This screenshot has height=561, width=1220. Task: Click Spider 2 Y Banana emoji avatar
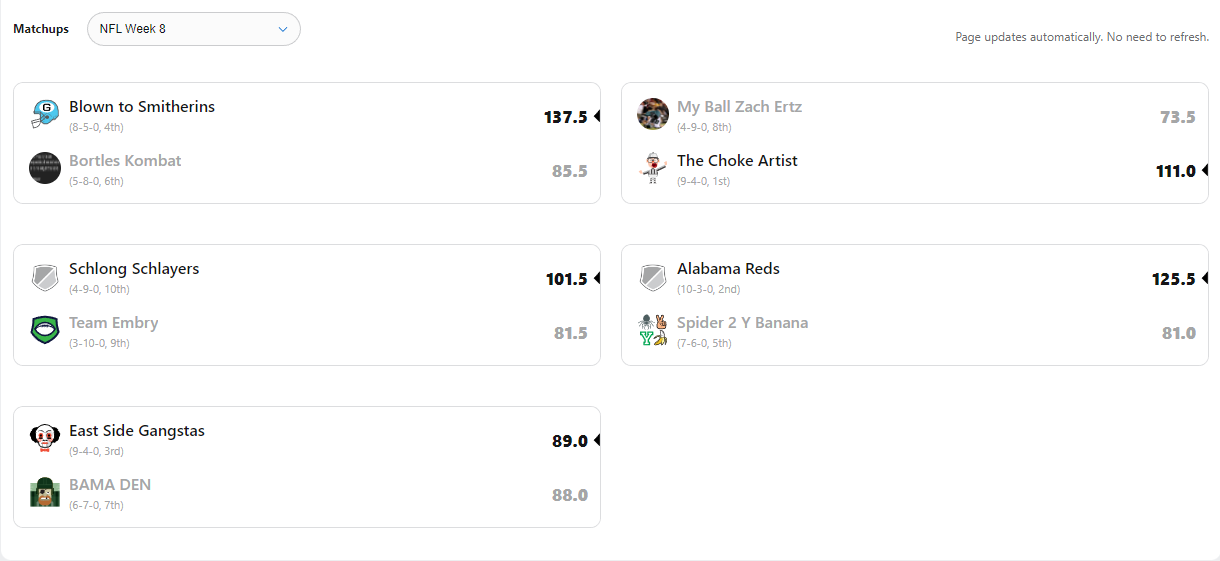(653, 330)
